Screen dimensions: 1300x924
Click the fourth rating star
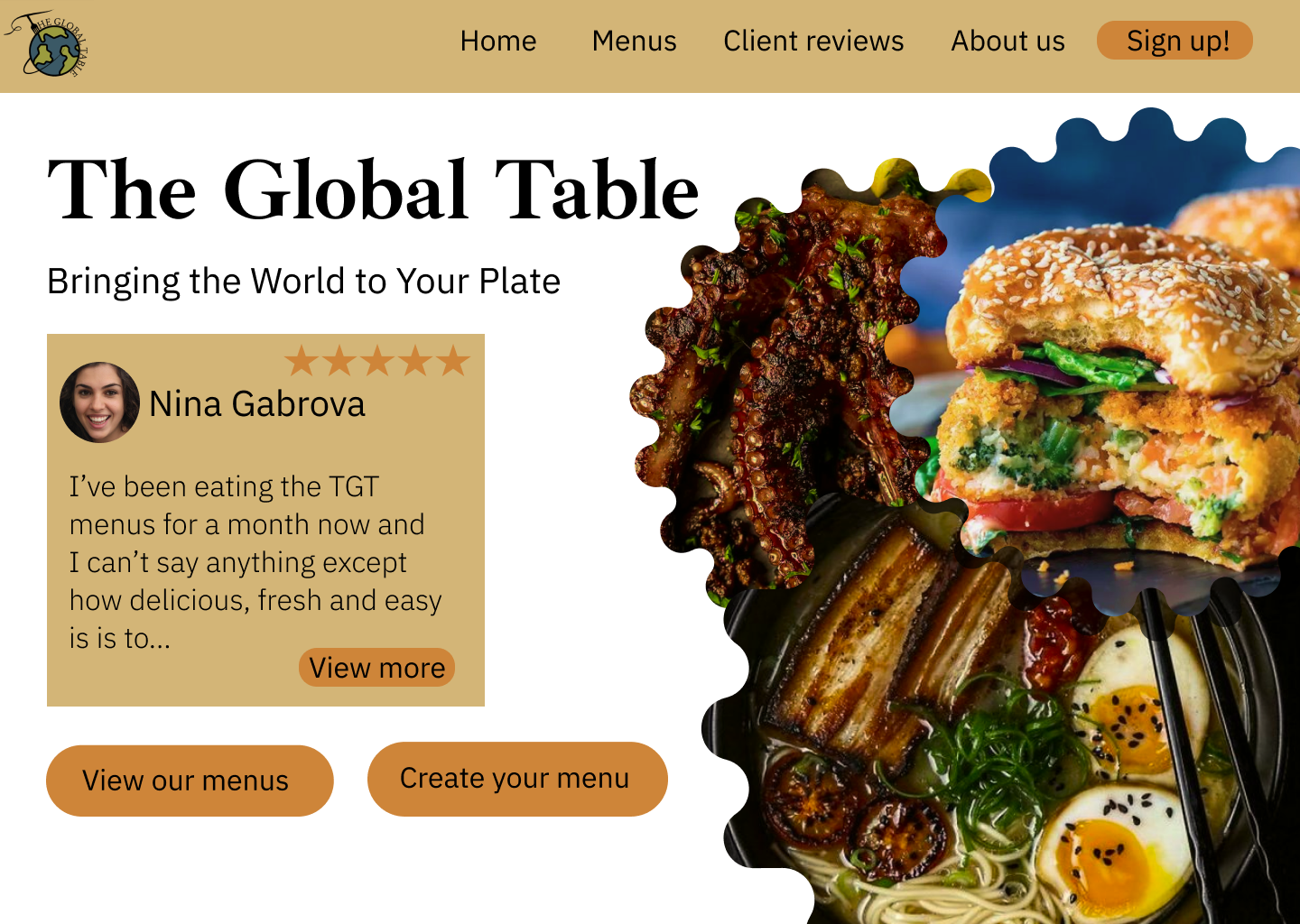point(415,361)
